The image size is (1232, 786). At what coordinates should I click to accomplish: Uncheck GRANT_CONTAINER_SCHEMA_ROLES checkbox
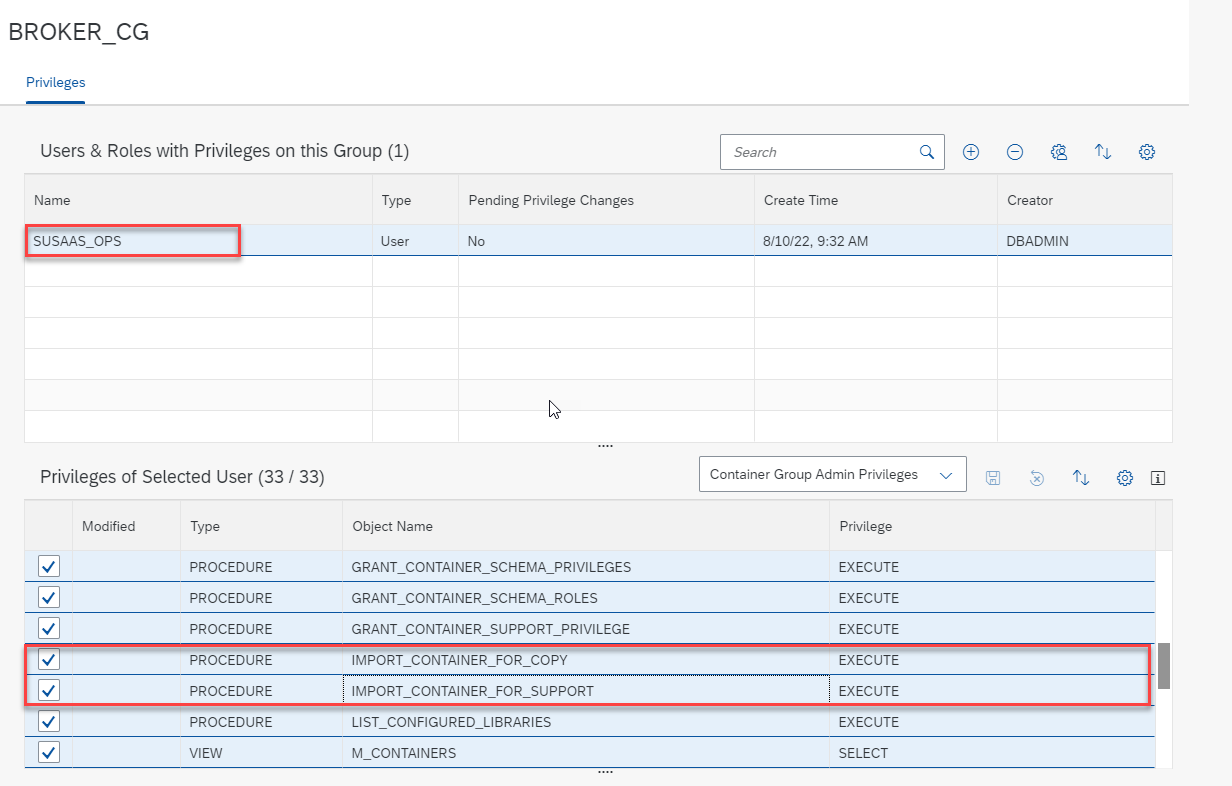(48, 598)
